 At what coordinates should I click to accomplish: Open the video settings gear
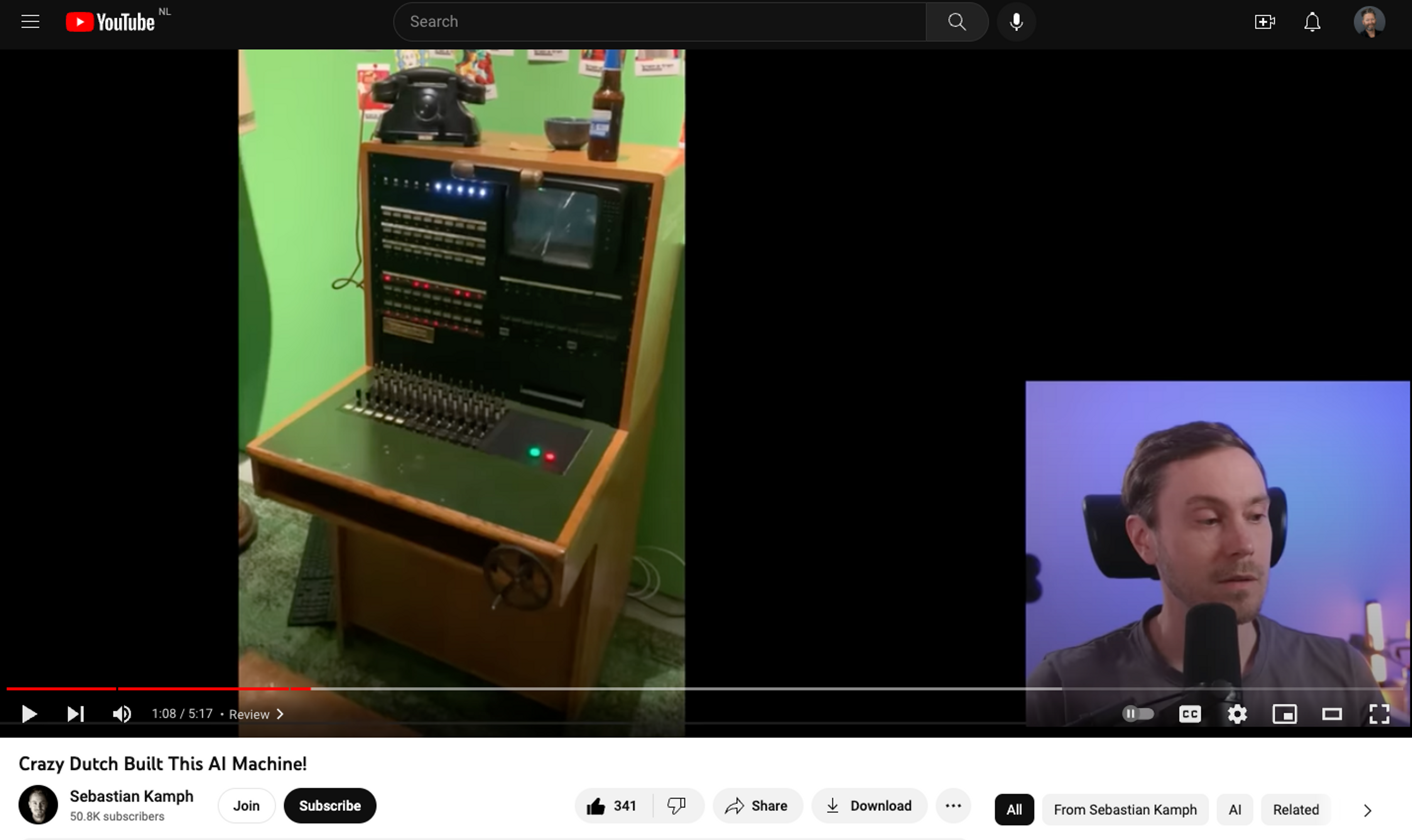(x=1237, y=714)
